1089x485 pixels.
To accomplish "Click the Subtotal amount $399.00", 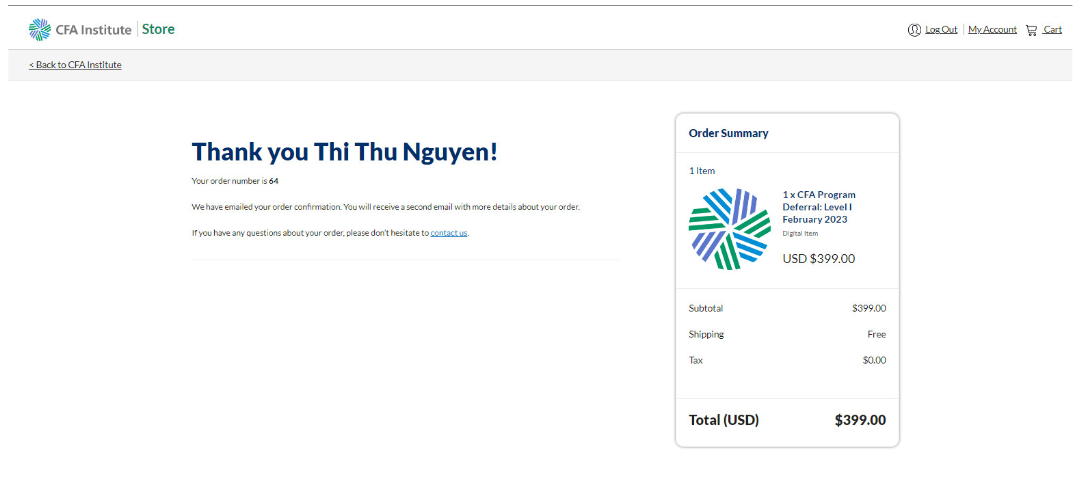I will (x=869, y=308).
